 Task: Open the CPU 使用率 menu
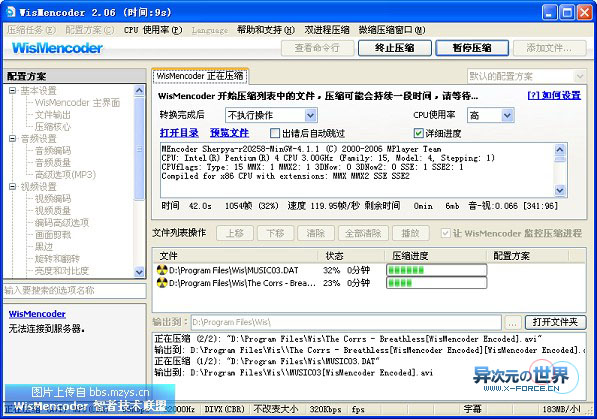point(153,30)
